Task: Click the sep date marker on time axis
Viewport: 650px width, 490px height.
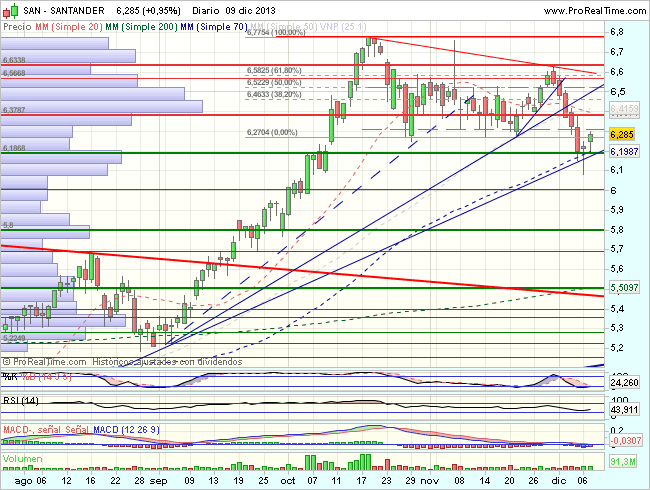Action: point(158,481)
